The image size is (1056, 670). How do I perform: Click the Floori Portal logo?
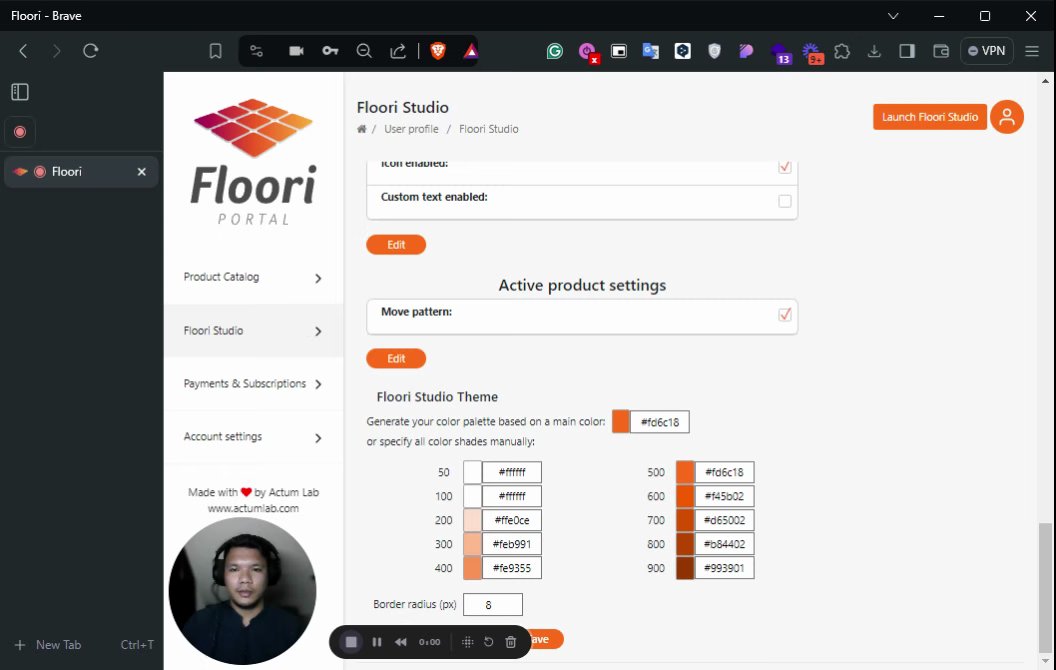[253, 162]
